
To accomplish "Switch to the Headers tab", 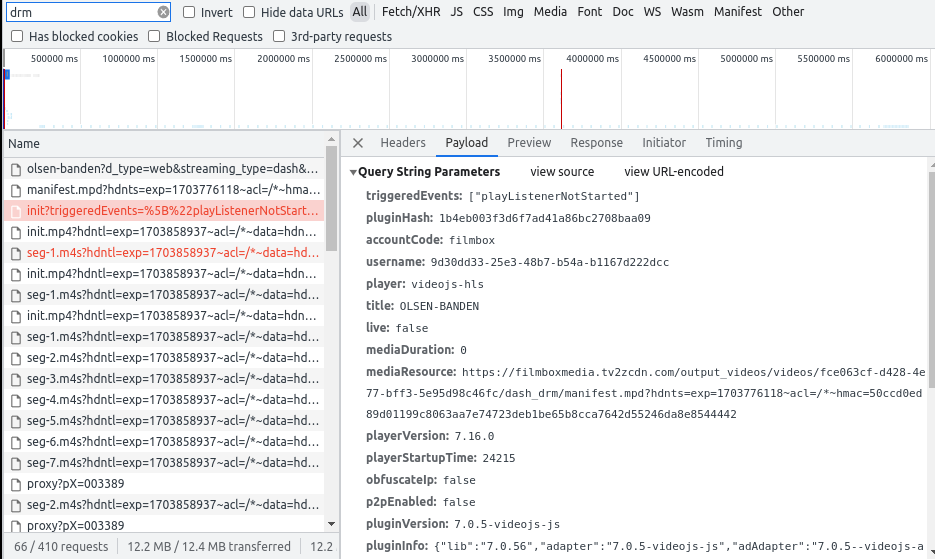I will [x=403, y=143].
